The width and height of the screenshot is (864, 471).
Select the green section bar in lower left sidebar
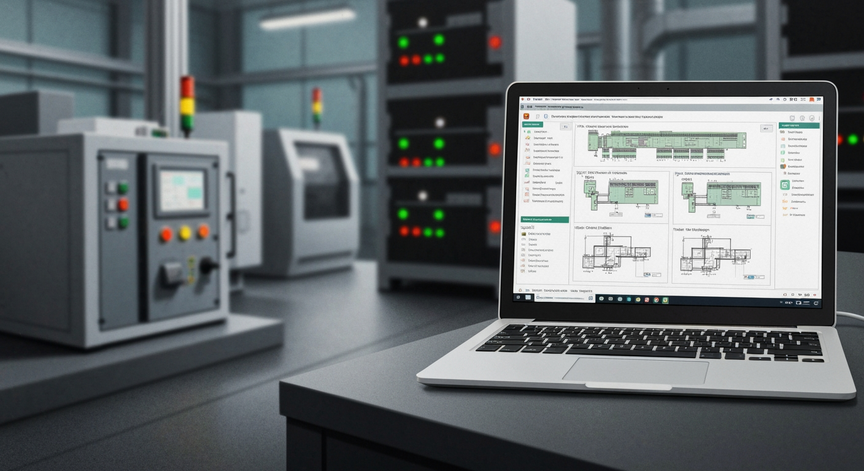click(544, 219)
